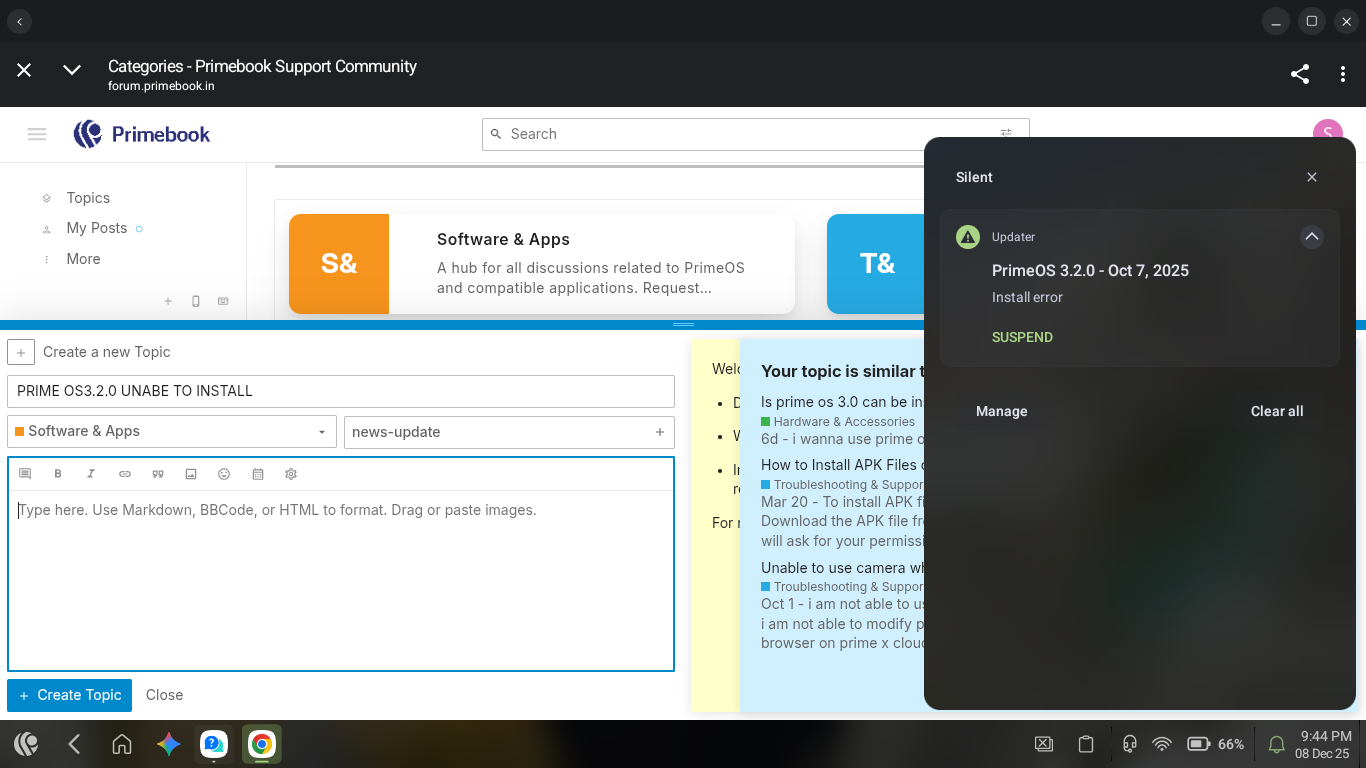Viewport: 1366px width, 768px height.
Task: Click the topic title input field
Action: [x=340, y=391]
